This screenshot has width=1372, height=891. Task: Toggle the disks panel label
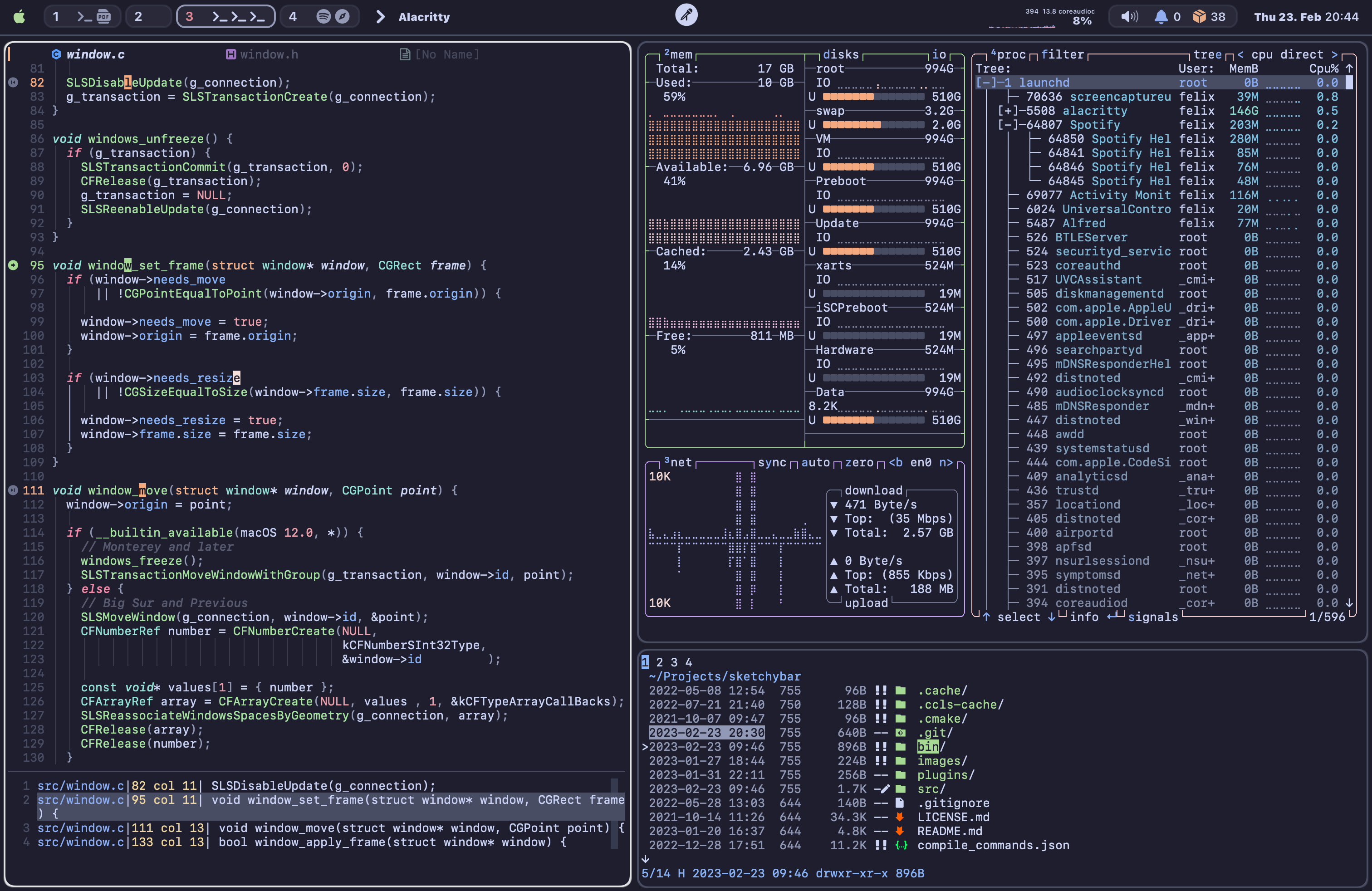(x=841, y=54)
